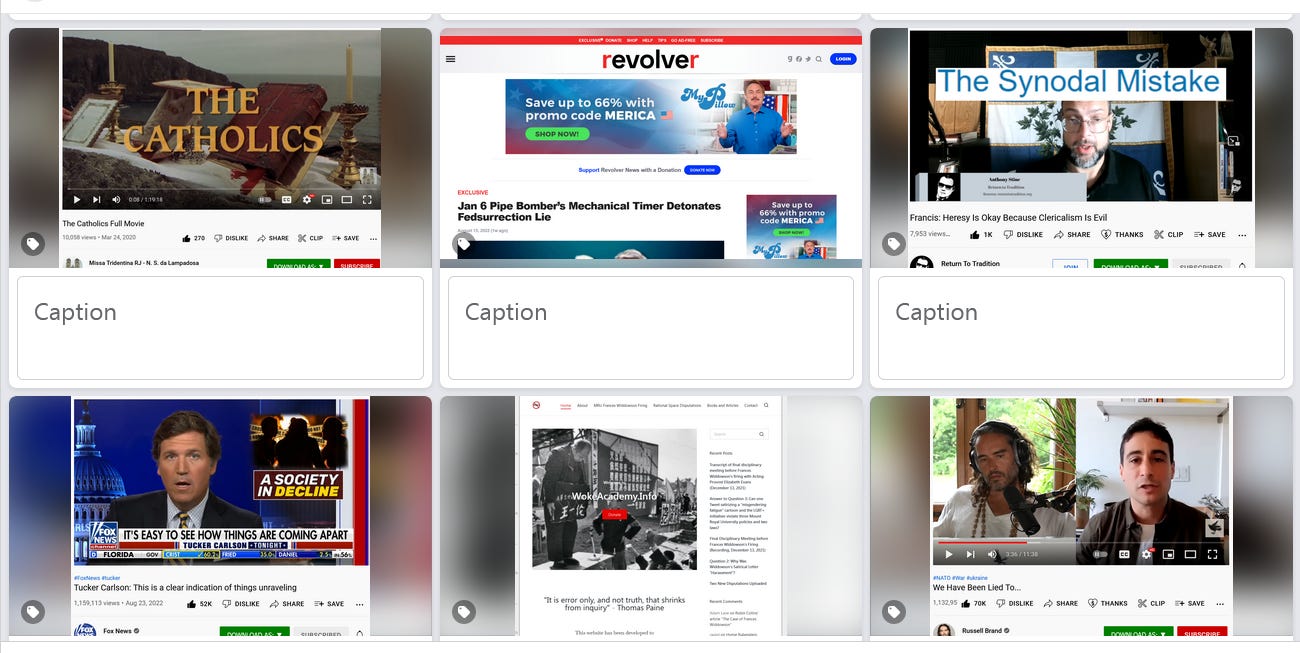Click the fullscreen icon in The Catholics player
This screenshot has width=1300, height=653.
[x=367, y=199]
